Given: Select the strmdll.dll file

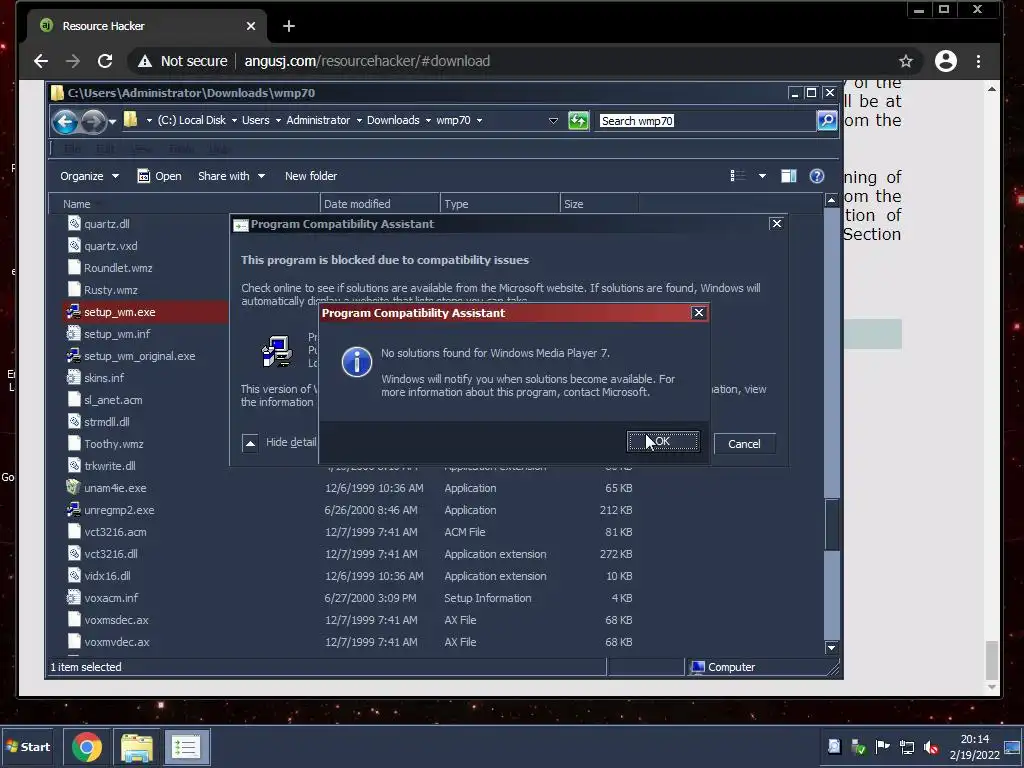Looking at the screenshot, I should [106, 423].
